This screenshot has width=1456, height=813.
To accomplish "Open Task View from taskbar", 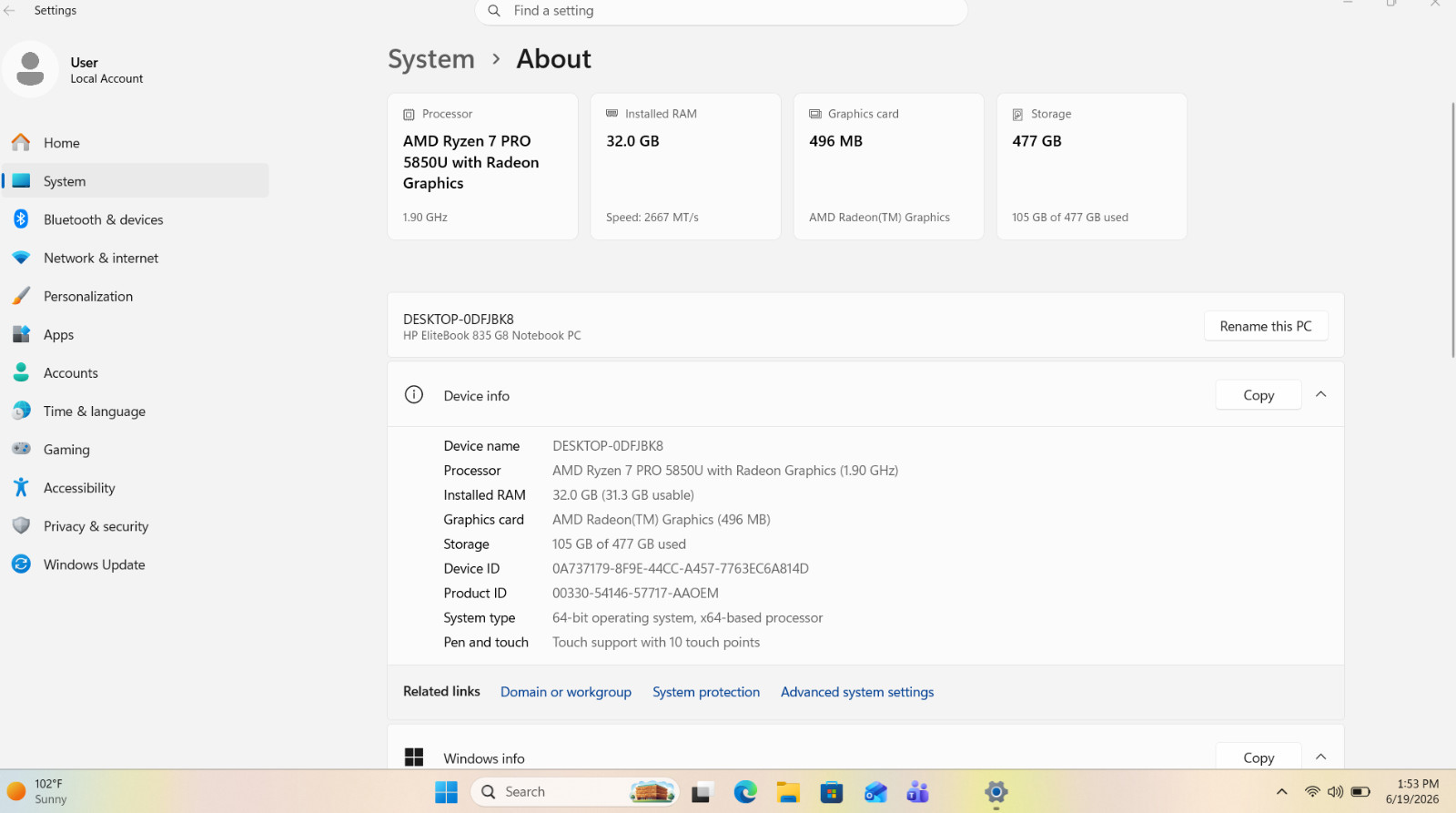I will point(701,792).
